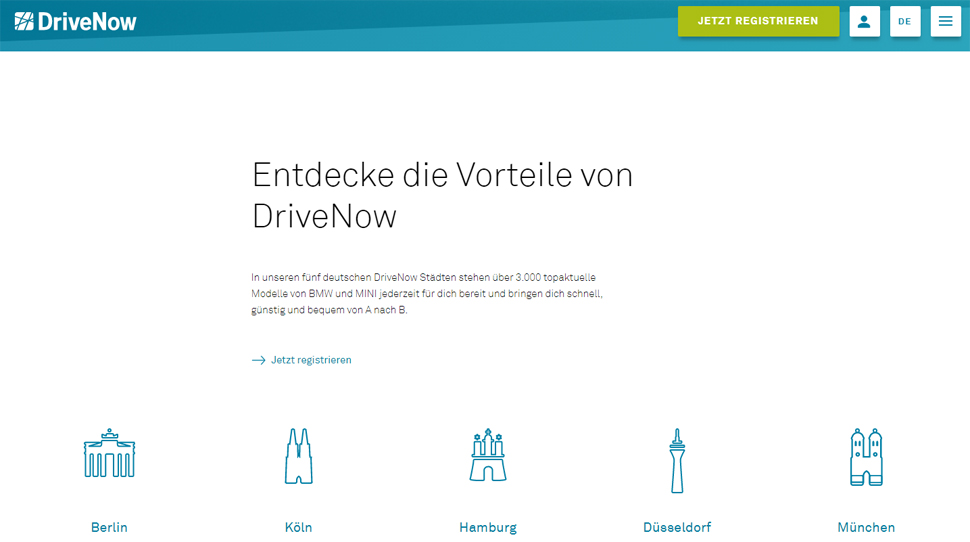Open the Berlin city link

coord(109,528)
